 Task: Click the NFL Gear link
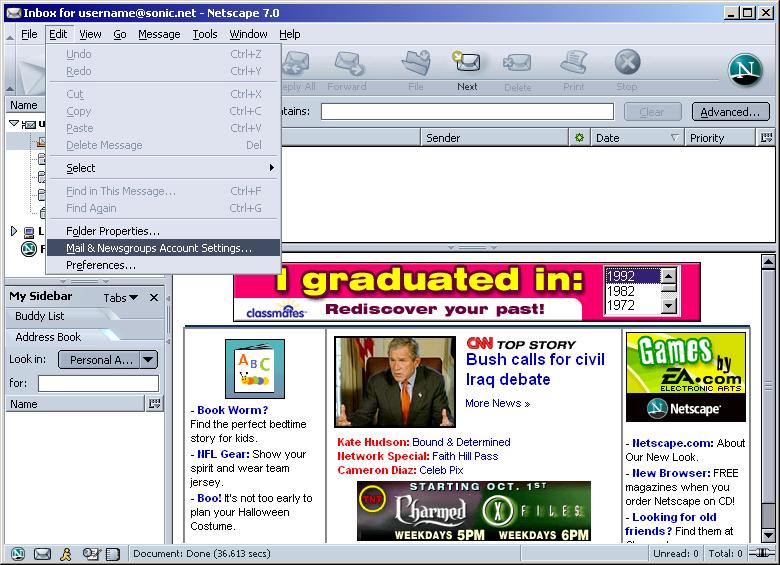223,454
